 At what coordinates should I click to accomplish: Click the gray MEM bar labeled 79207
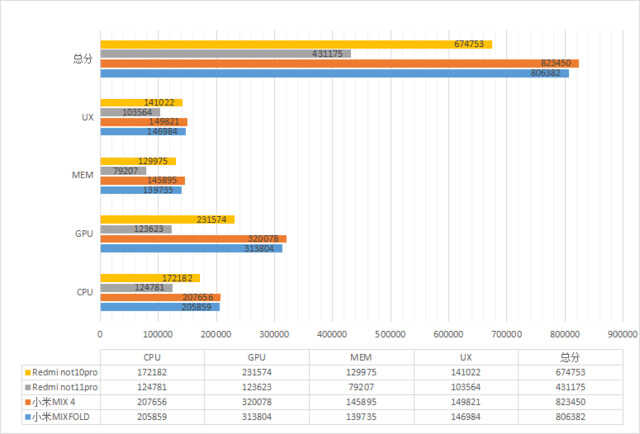pos(123,171)
